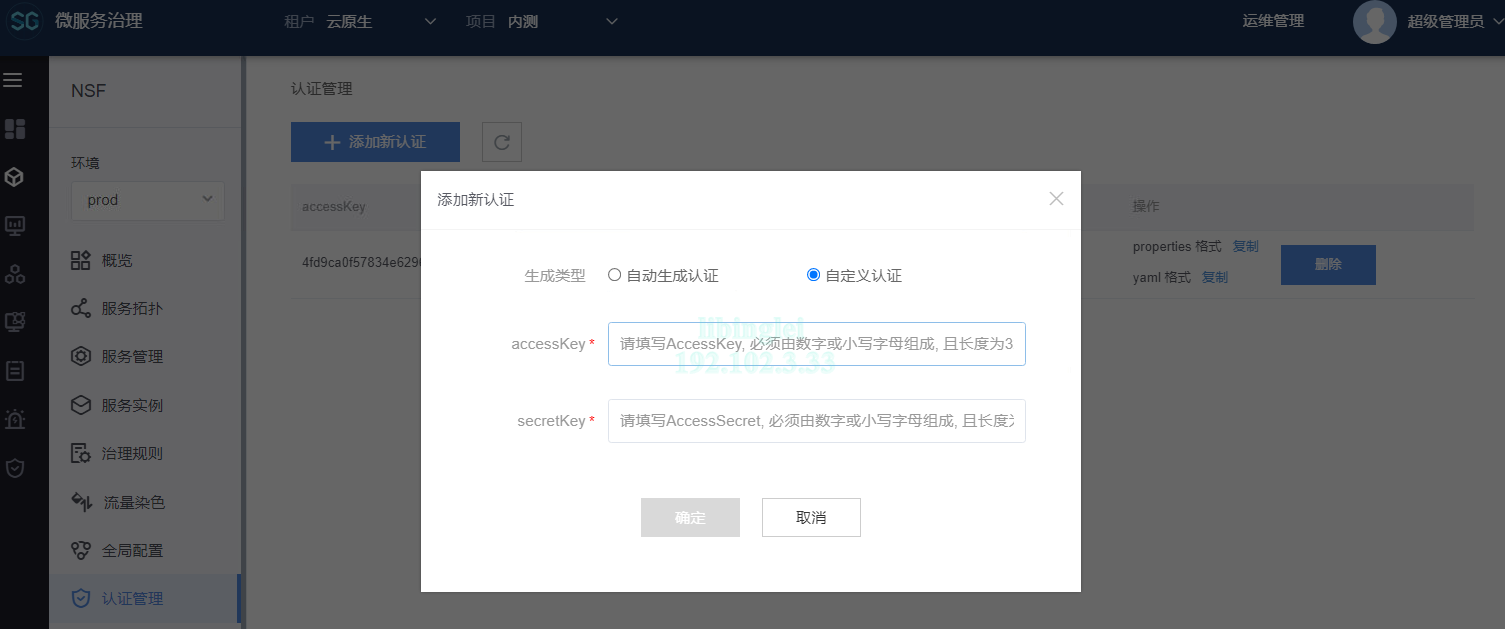Click the 取消 button
Viewport: 1505px width, 629px height.
(811, 517)
